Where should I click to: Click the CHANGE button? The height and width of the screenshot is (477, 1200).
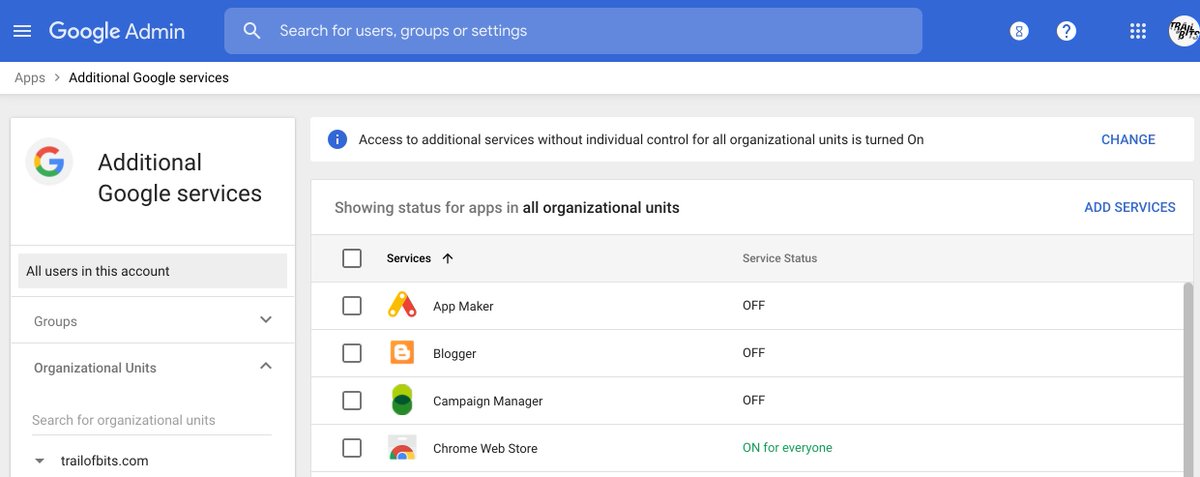coord(1128,140)
